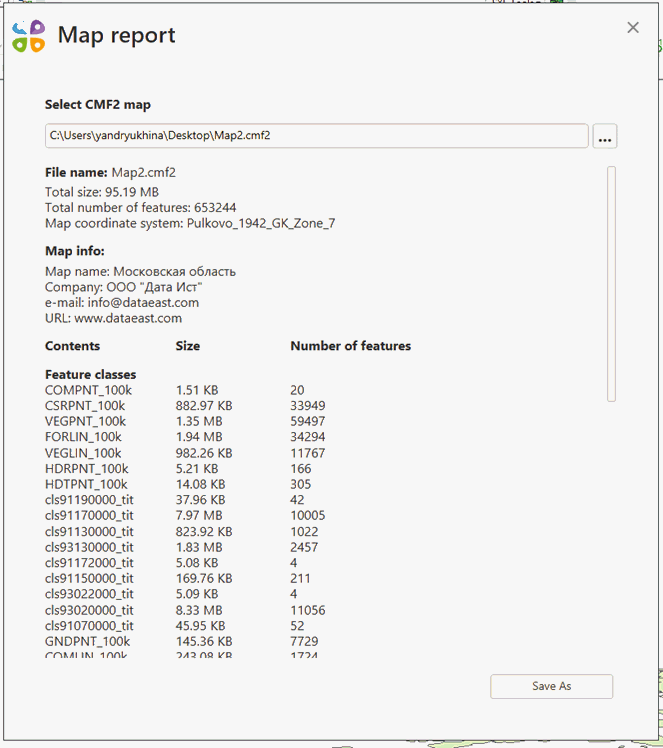Click the FORLIN_100k row
The image size is (663, 748).
coord(83,437)
